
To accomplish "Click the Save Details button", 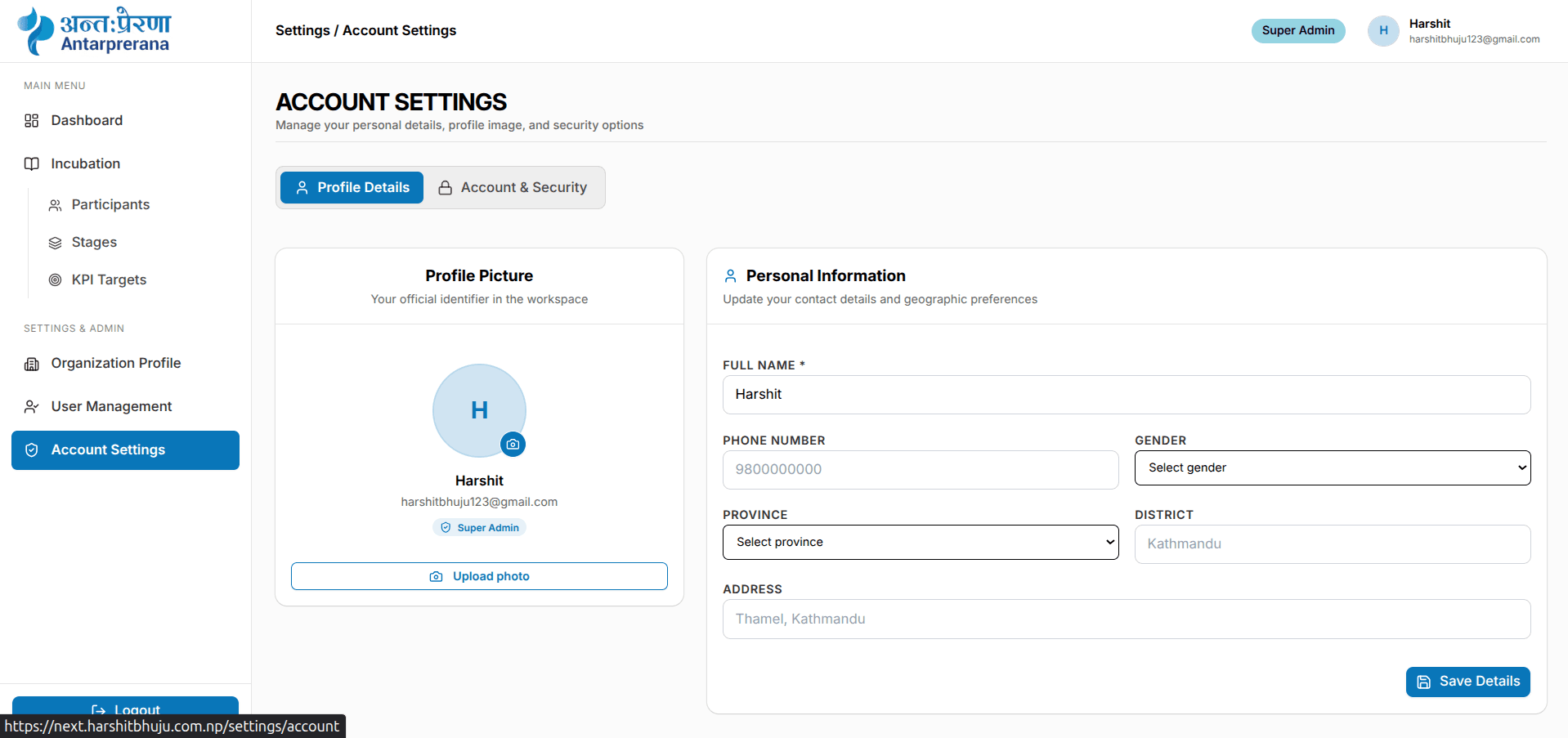I will [1468, 682].
